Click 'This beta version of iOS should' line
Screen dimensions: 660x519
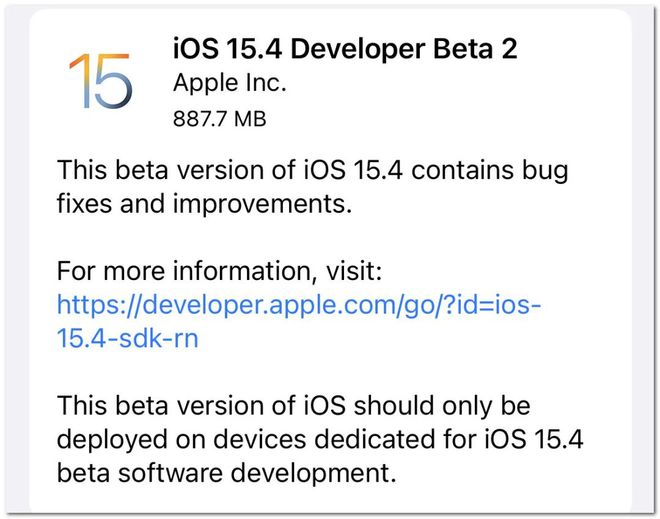(x=293, y=405)
